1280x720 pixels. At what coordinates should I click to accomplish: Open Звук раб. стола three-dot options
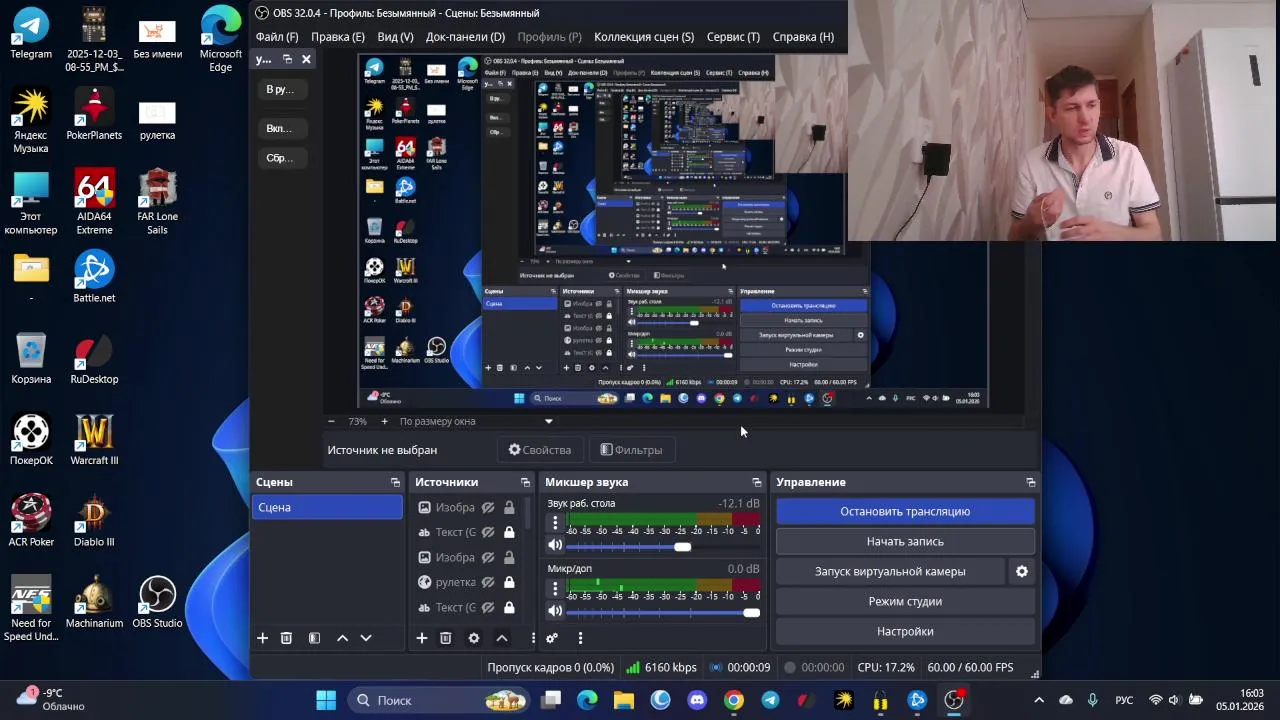[555, 523]
